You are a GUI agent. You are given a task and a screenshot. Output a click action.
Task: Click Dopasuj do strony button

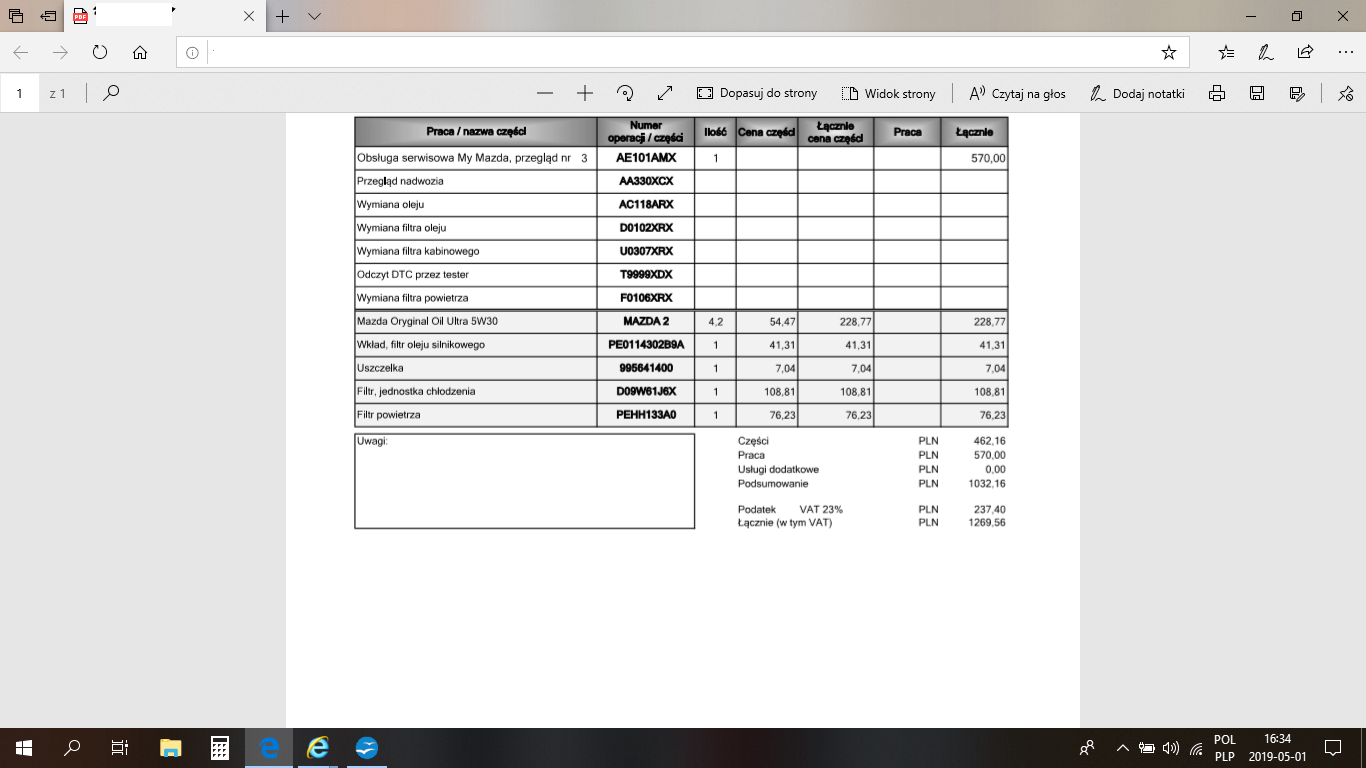click(757, 93)
